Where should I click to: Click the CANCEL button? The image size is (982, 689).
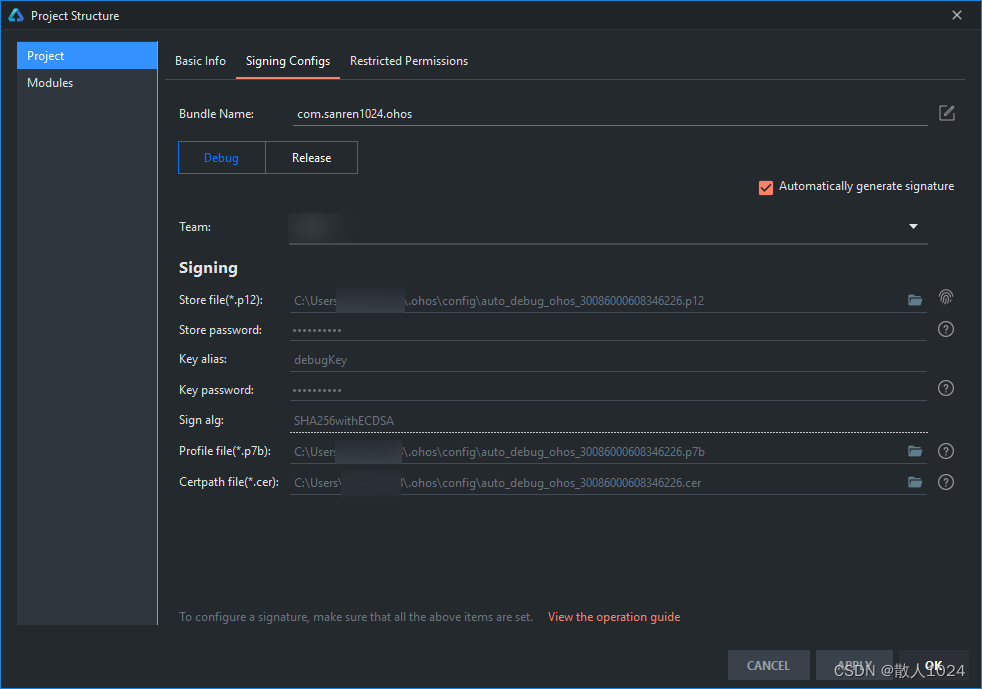(768, 665)
